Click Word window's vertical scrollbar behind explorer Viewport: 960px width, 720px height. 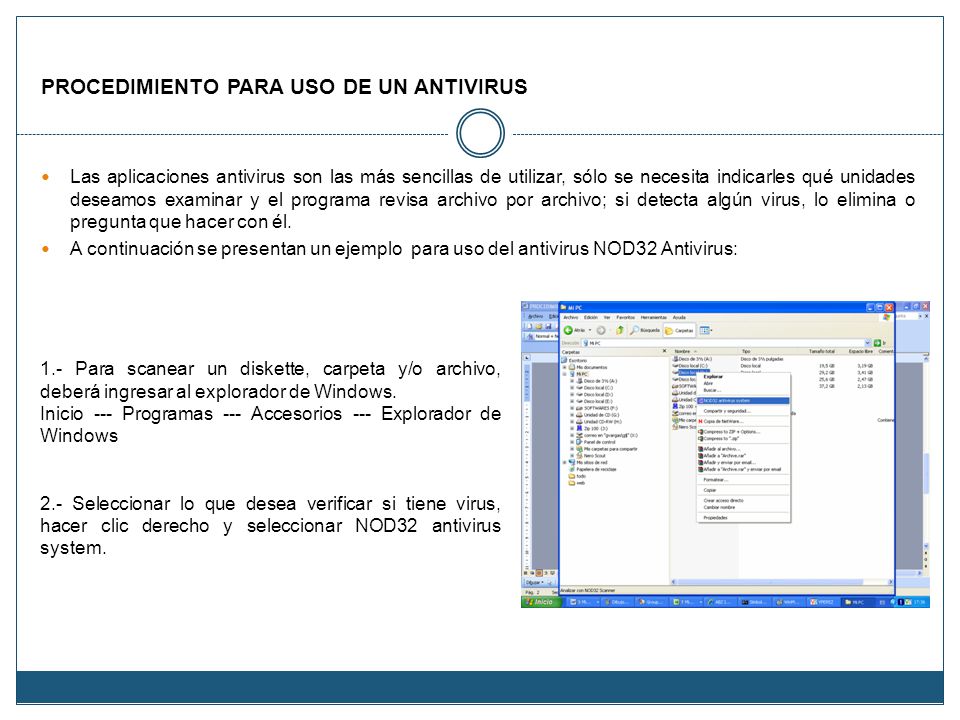(x=926, y=453)
